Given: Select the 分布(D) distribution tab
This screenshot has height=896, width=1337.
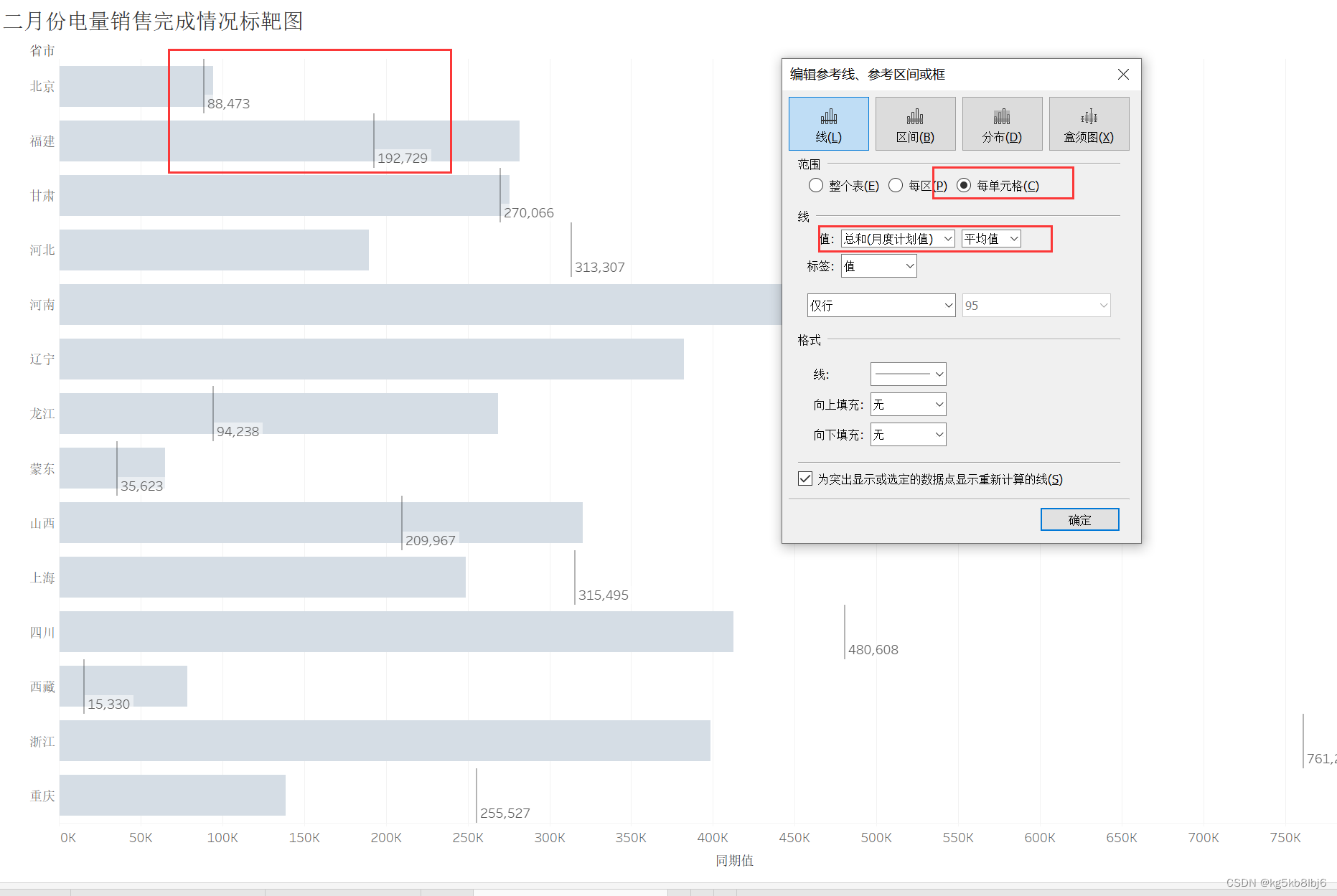Looking at the screenshot, I should coord(1003,124).
